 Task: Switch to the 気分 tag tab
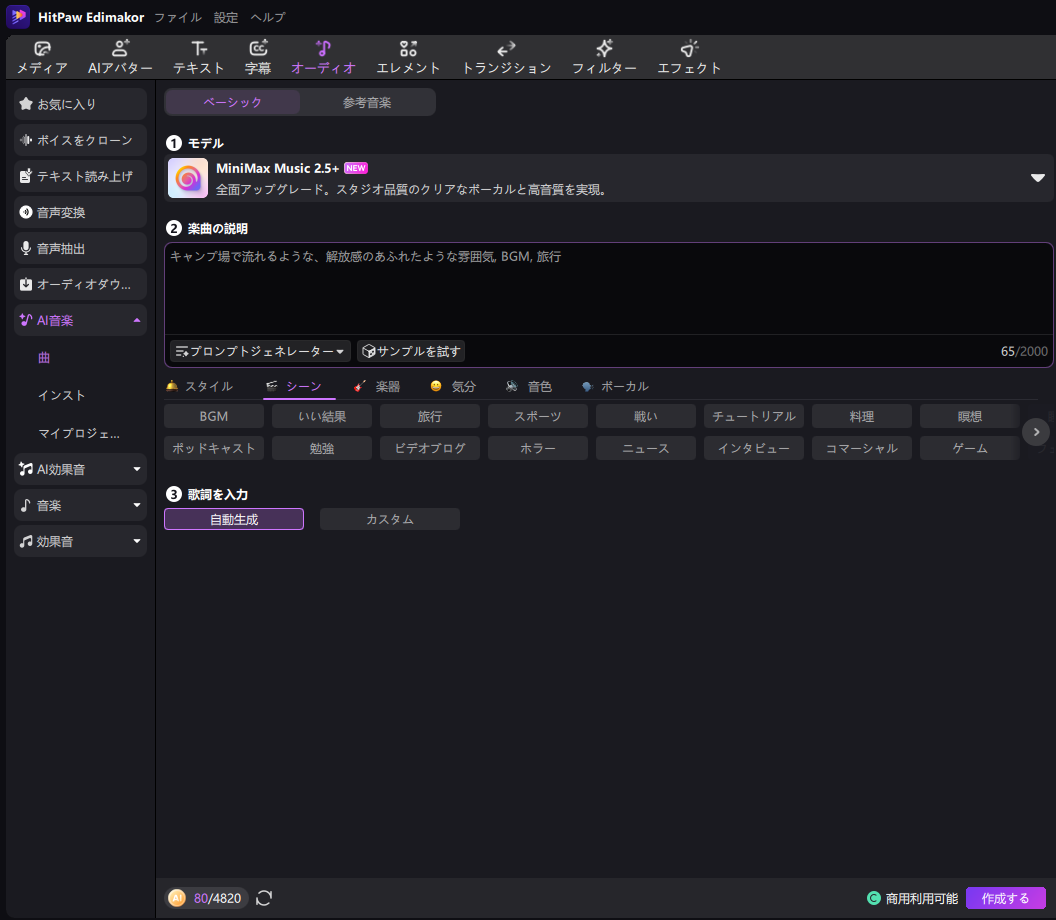[453, 386]
